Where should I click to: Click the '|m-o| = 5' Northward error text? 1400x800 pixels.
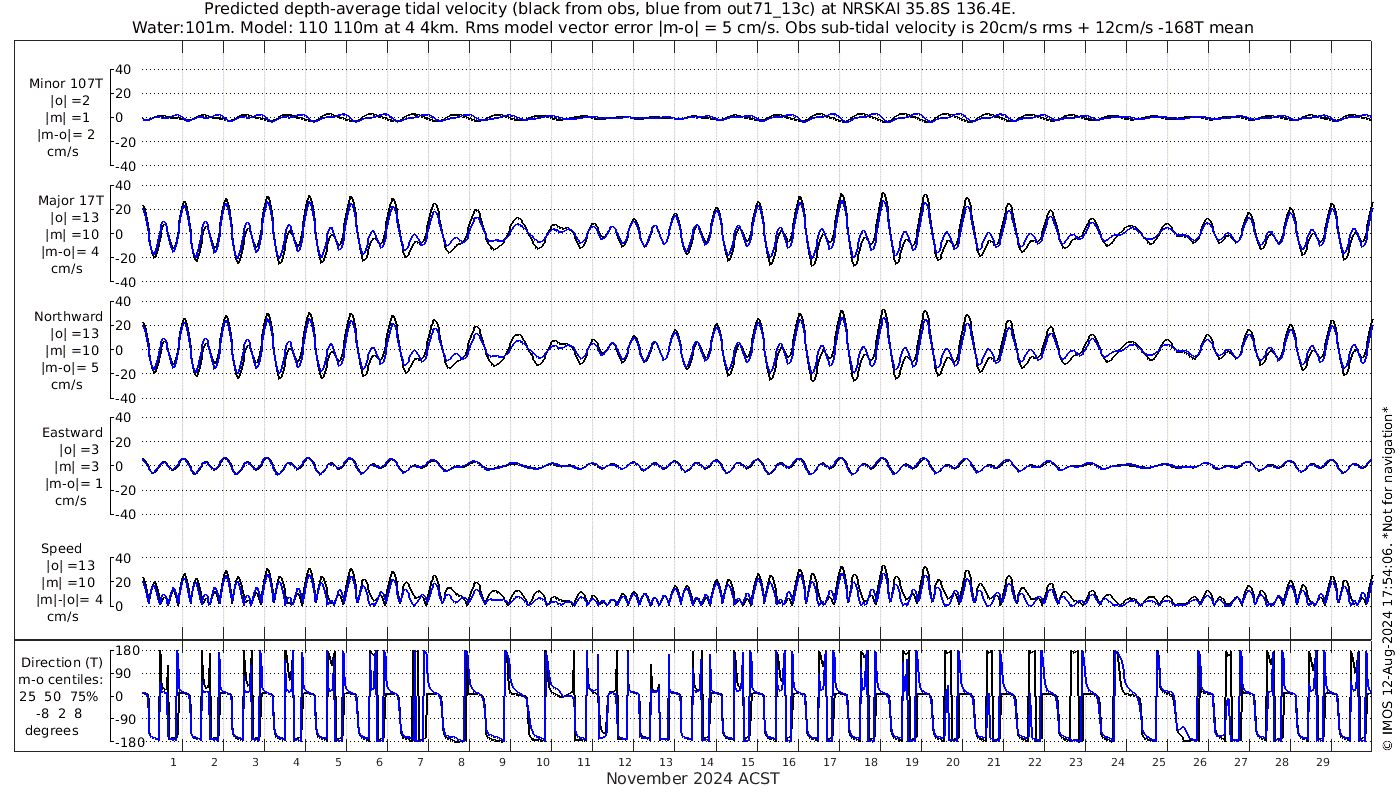(68, 367)
